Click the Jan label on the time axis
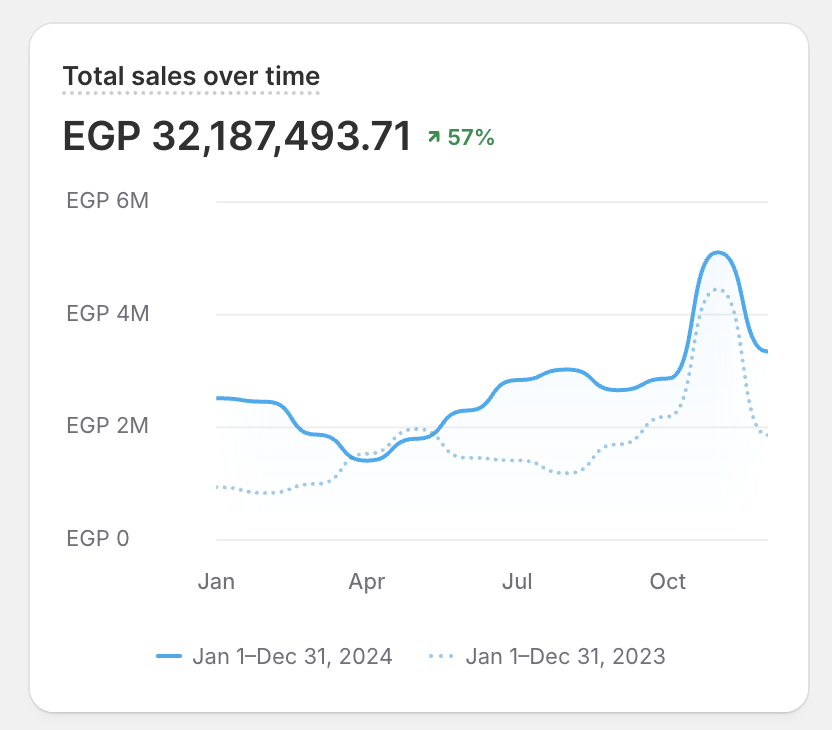This screenshot has height=730, width=832. point(216,582)
